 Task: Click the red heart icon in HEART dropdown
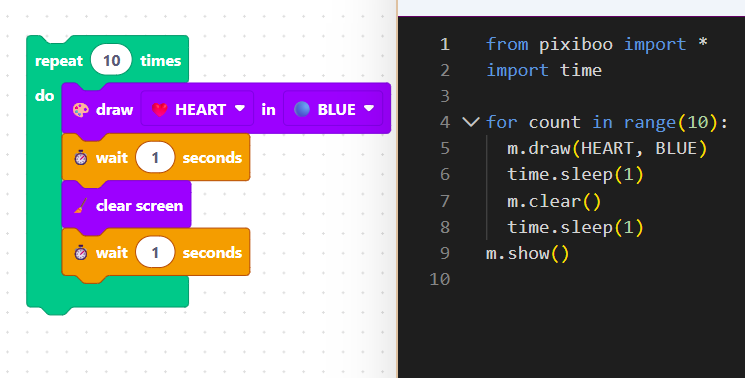pos(160,110)
